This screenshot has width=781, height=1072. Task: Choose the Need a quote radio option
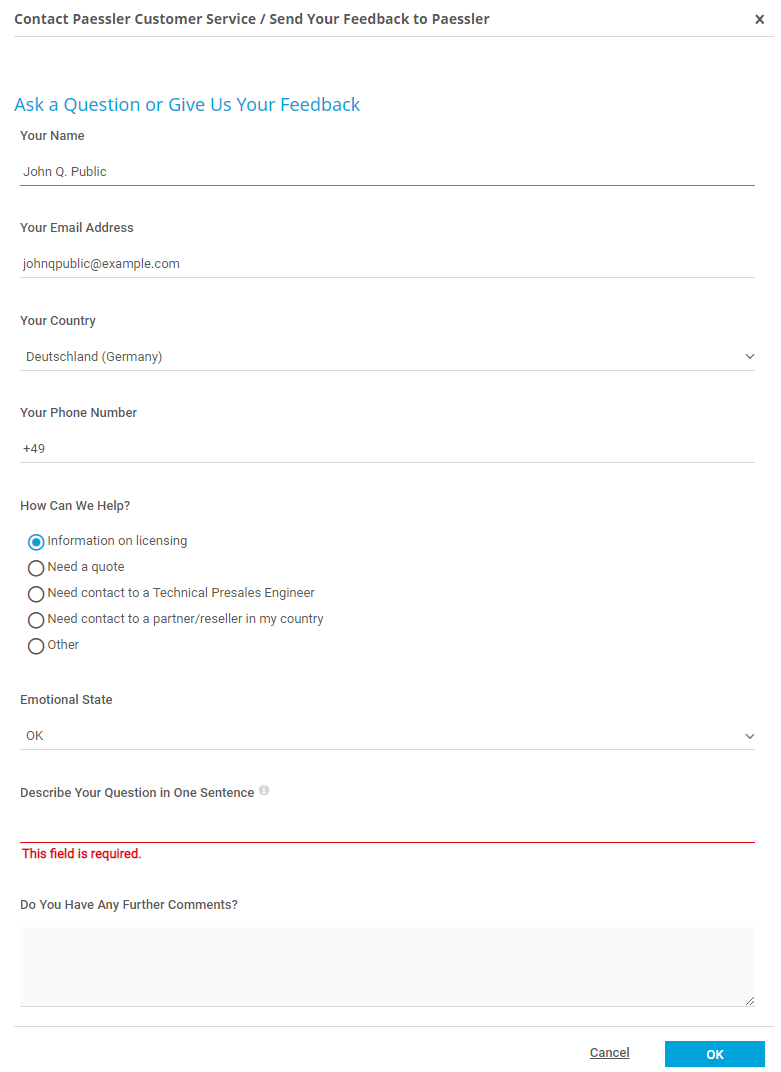click(36, 568)
